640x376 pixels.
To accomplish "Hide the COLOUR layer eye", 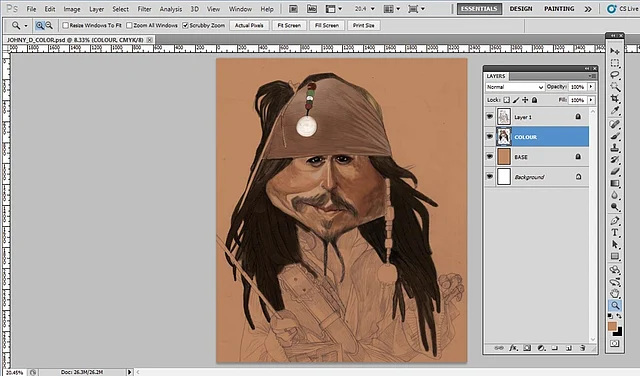I will pyautogui.click(x=489, y=137).
